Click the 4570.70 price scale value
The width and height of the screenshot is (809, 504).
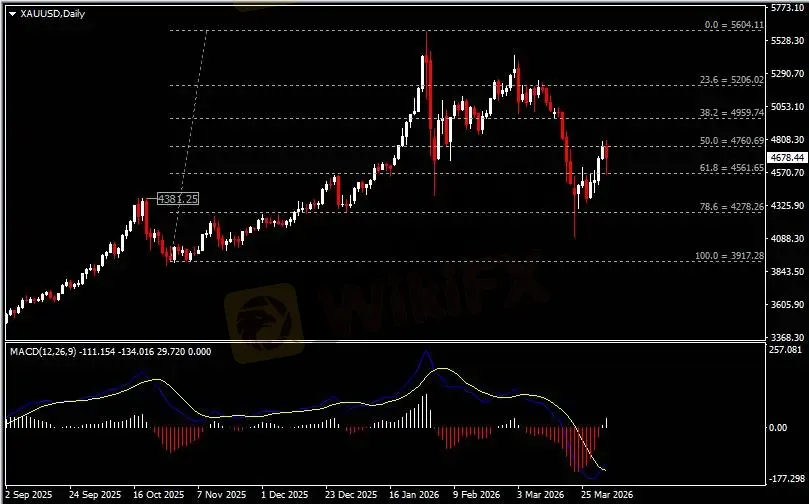point(788,172)
